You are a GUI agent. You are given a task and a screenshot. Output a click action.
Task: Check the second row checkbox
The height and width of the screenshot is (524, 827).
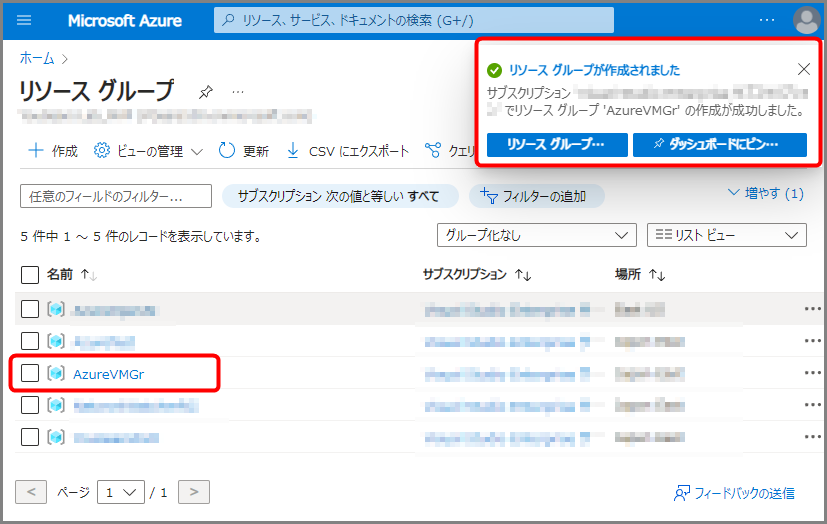pyautogui.click(x=30, y=341)
